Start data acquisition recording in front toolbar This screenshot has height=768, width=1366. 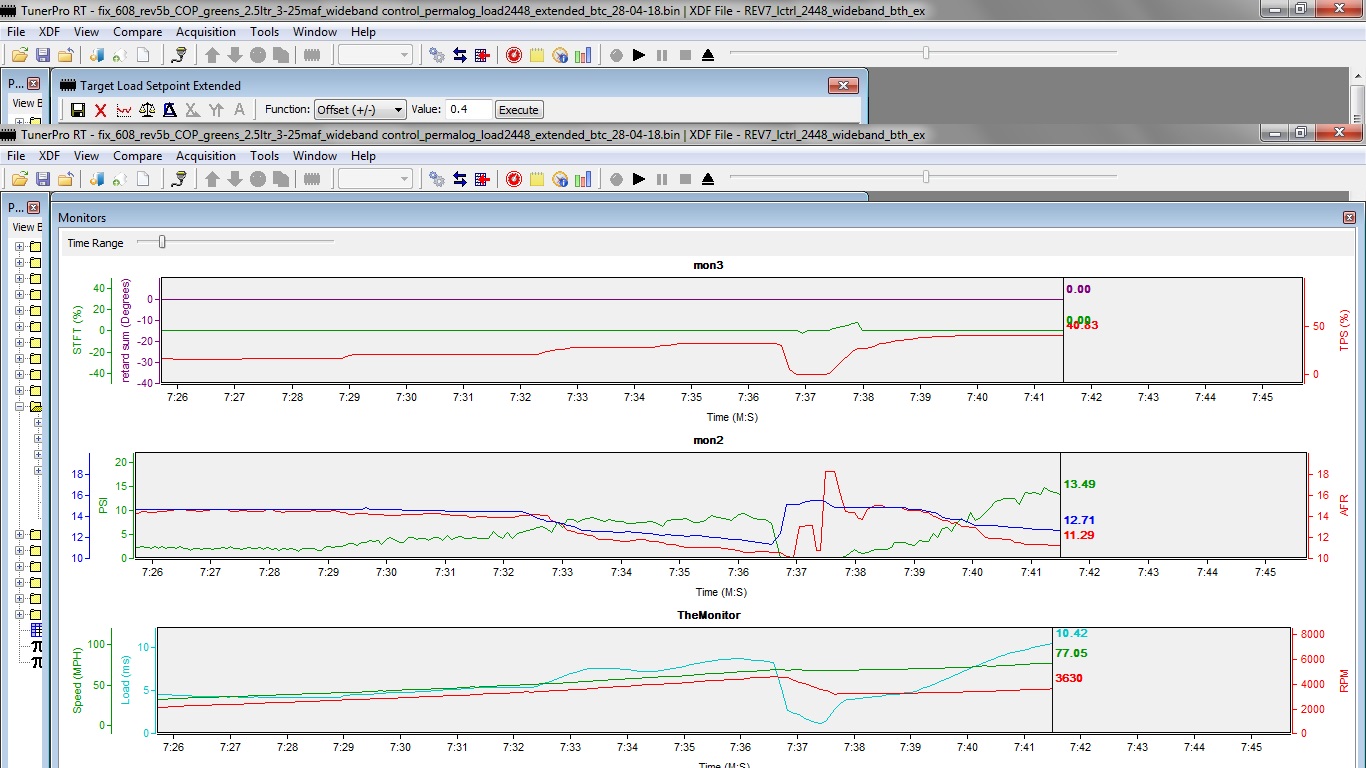616,179
